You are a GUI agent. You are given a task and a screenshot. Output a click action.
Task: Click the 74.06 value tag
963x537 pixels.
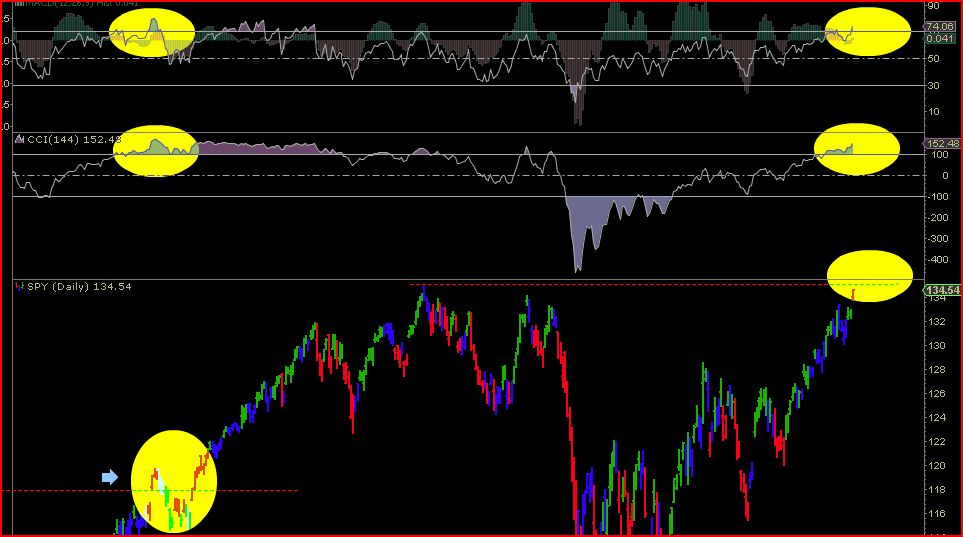[940, 26]
